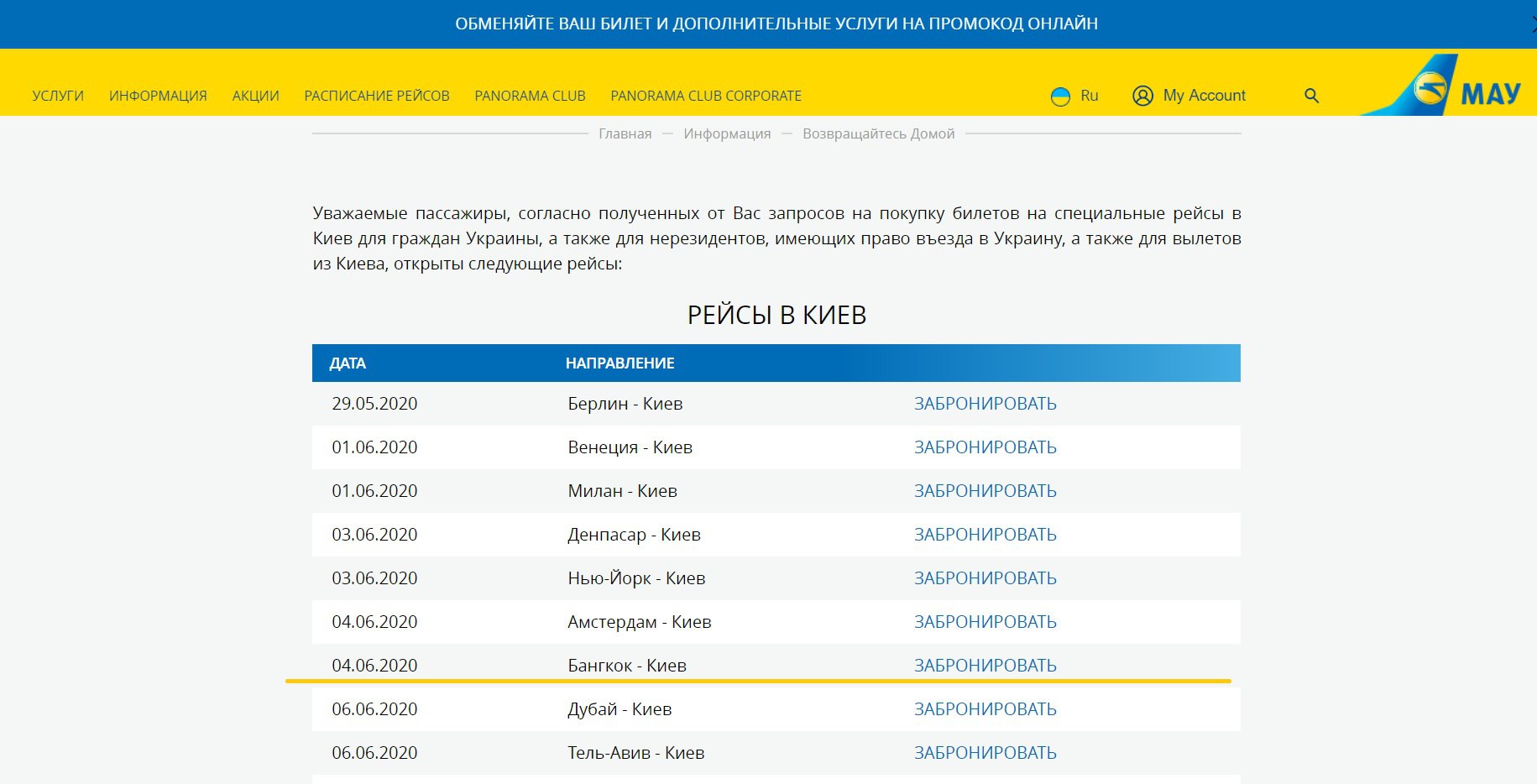
Task: Select the Милан - Киев route text
Action: click(x=622, y=491)
